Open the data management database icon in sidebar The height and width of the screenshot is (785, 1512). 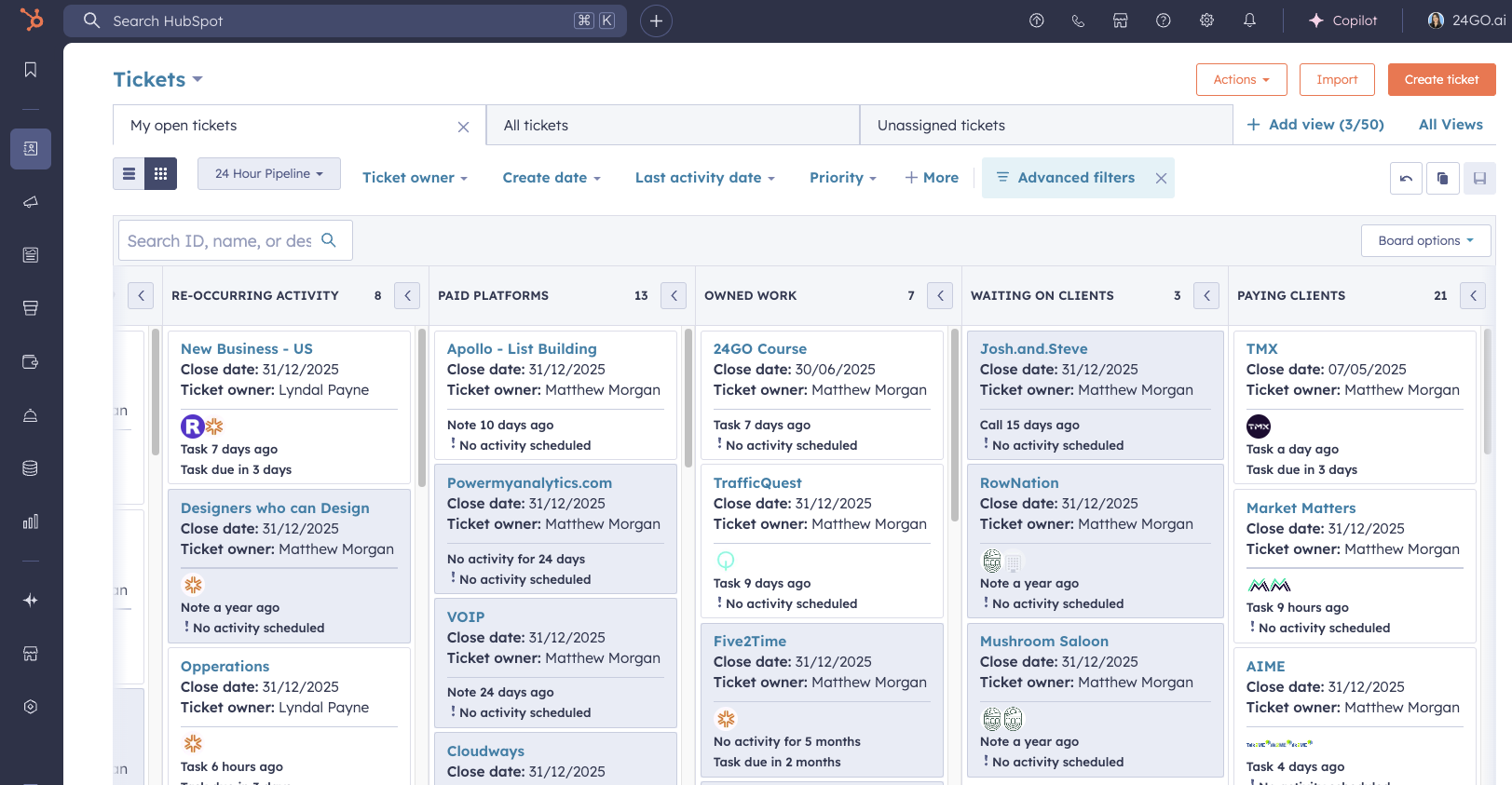(31, 468)
